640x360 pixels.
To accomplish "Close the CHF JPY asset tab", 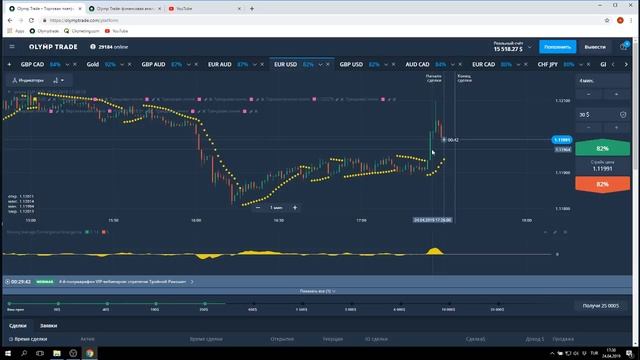I will coord(588,64).
